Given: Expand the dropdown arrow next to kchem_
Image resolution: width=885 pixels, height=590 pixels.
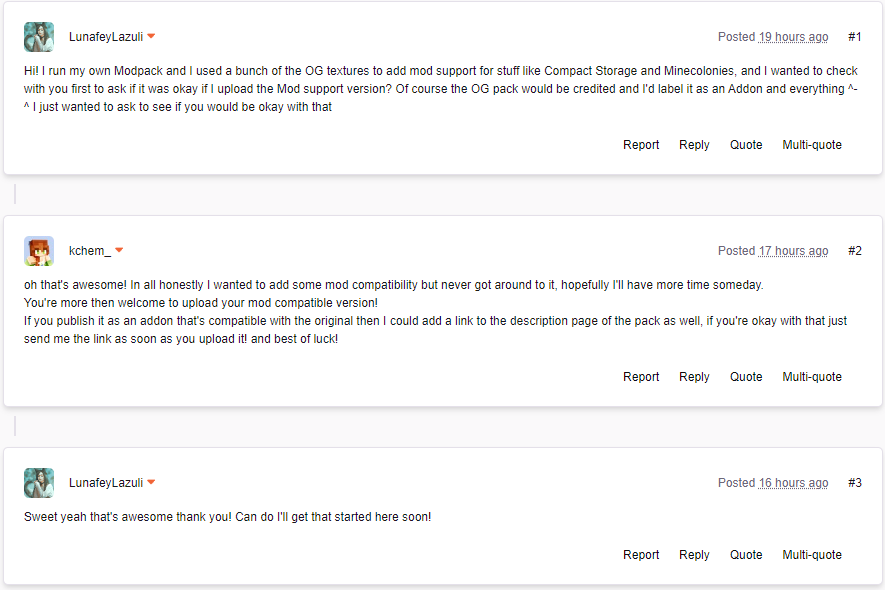Looking at the screenshot, I should 119,251.
